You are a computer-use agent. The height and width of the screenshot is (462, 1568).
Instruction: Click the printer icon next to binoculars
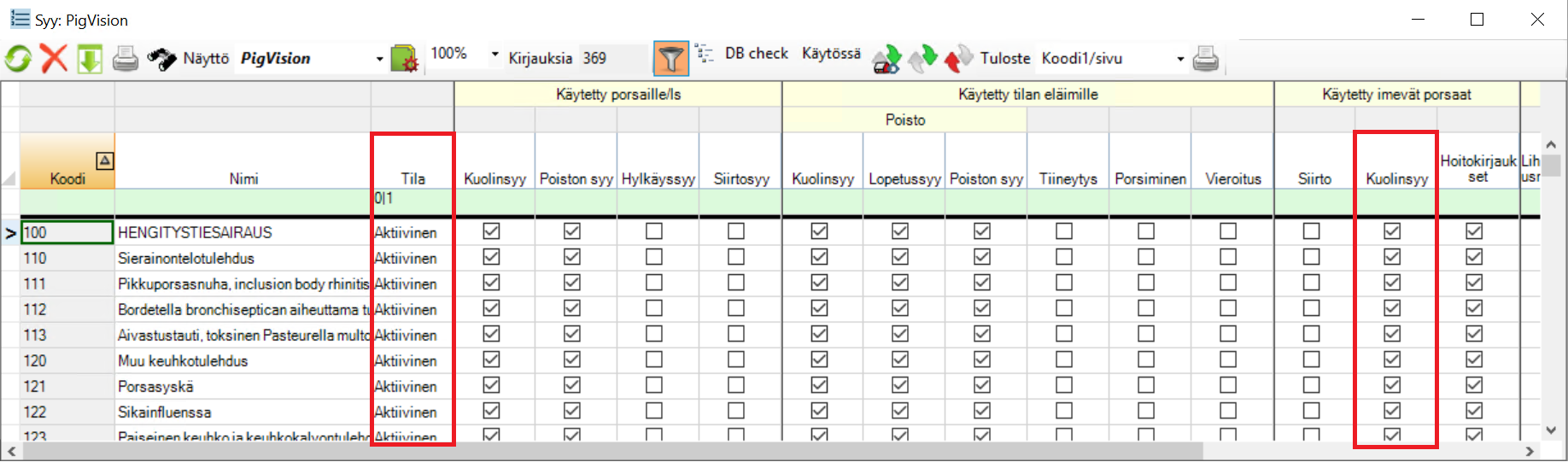126,59
